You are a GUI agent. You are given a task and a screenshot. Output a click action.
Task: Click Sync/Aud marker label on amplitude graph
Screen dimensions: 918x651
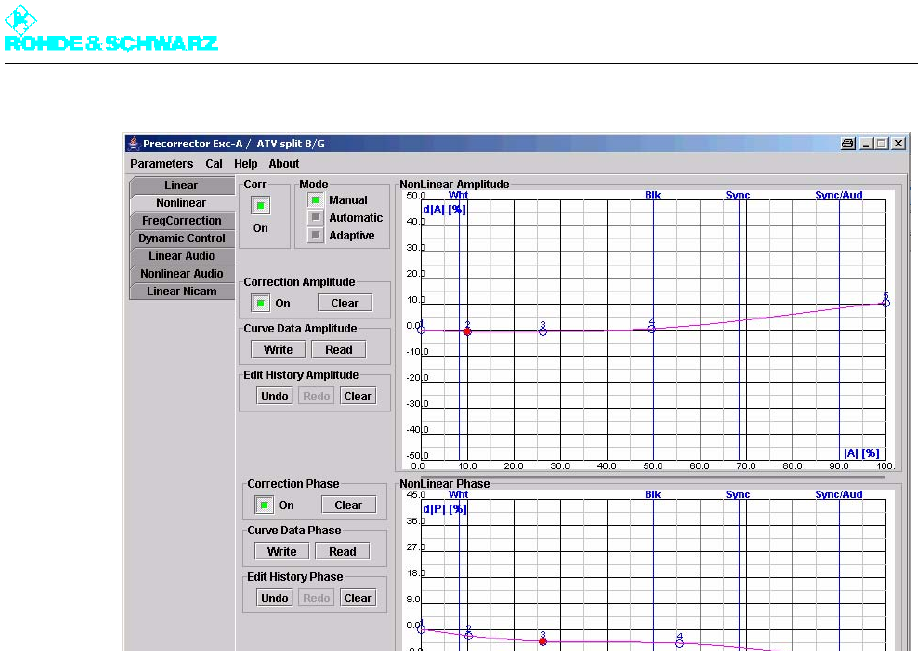coord(838,195)
